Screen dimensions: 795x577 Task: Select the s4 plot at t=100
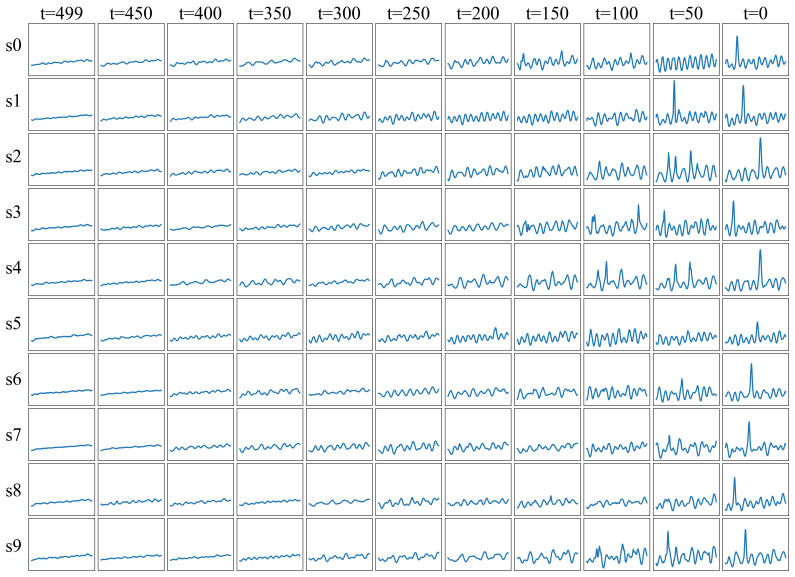[x=617, y=270]
